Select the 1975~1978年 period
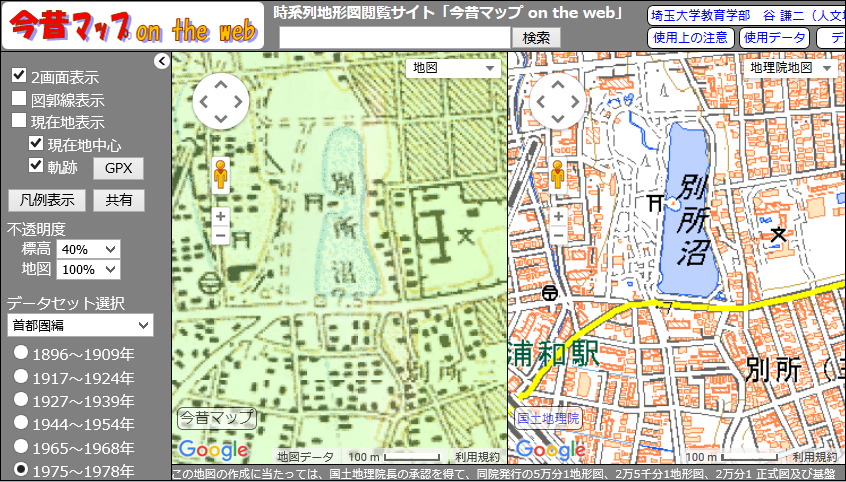Image resolution: width=846 pixels, height=482 pixels. 21,469
